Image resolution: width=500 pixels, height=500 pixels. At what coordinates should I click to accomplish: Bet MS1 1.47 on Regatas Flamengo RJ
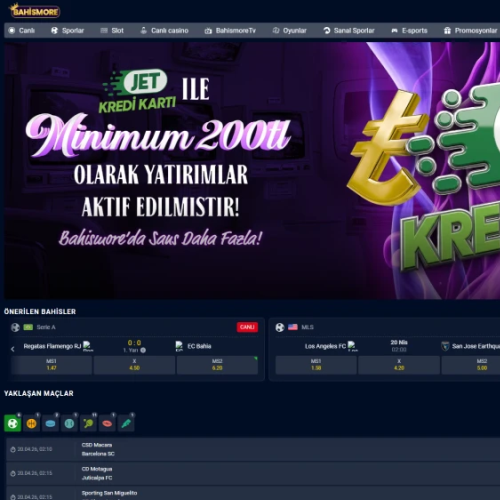point(51,365)
